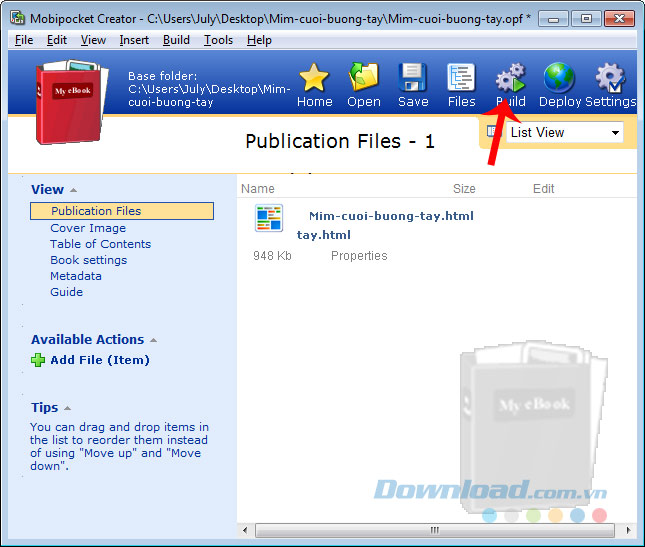Click the horizontal scrollbar thumb
Viewport: 645px width, 547px height.
(435, 530)
